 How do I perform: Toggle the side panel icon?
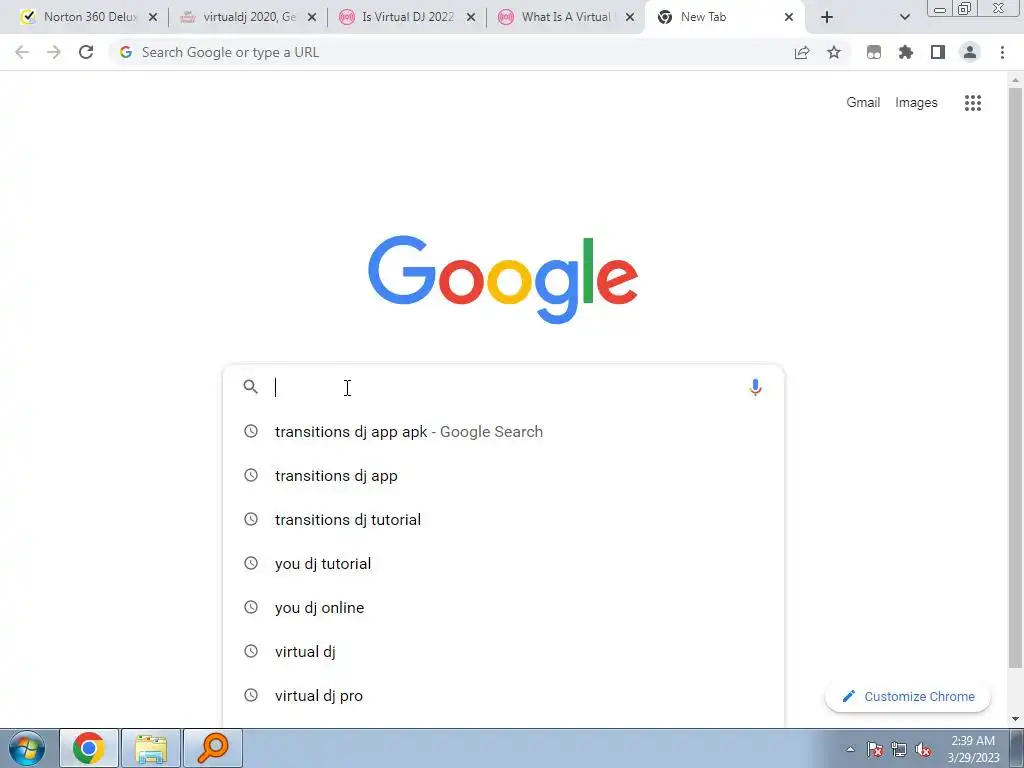click(x=938, y=52)
